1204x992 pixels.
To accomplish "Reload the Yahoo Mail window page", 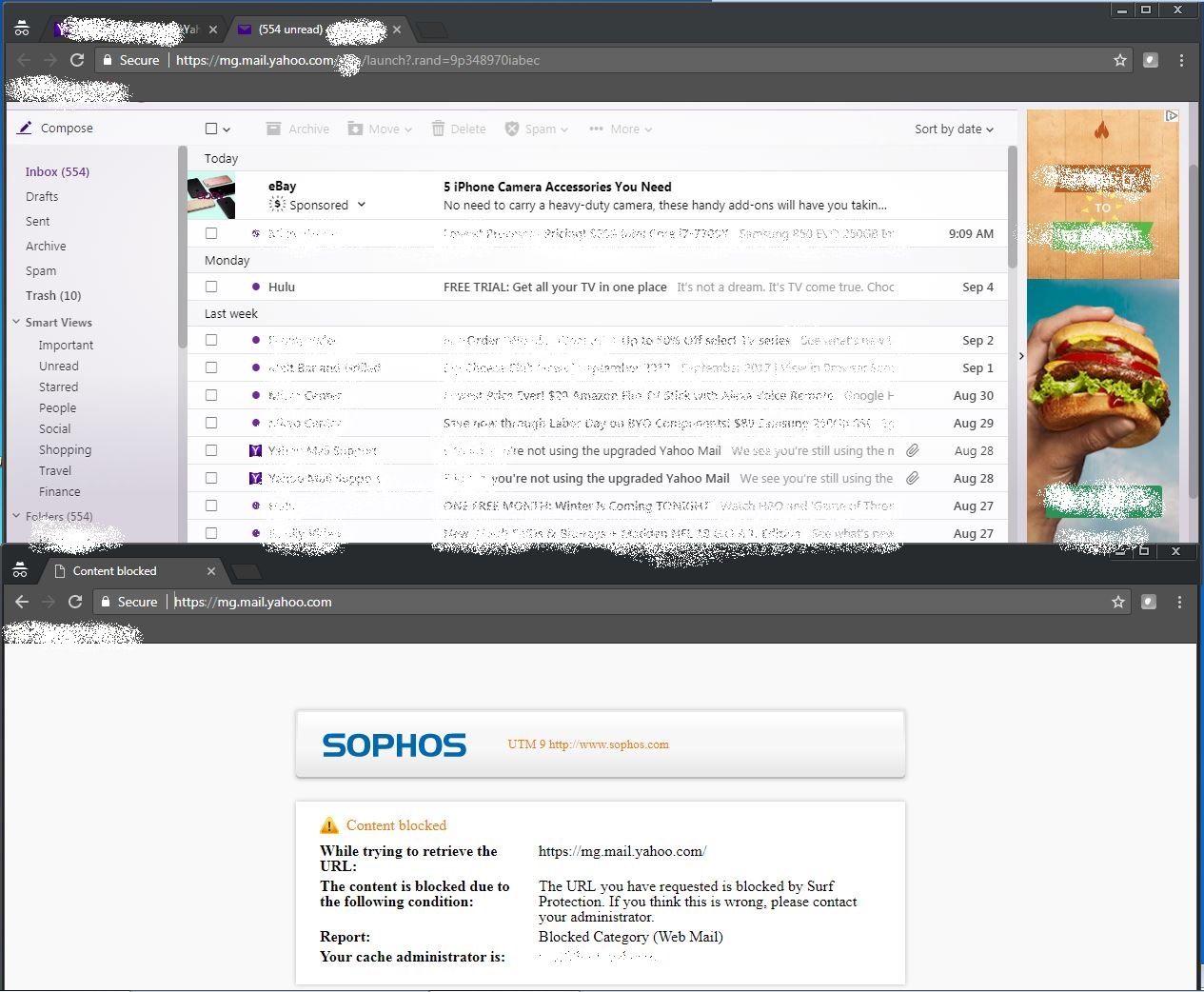I will coord(77,60).
